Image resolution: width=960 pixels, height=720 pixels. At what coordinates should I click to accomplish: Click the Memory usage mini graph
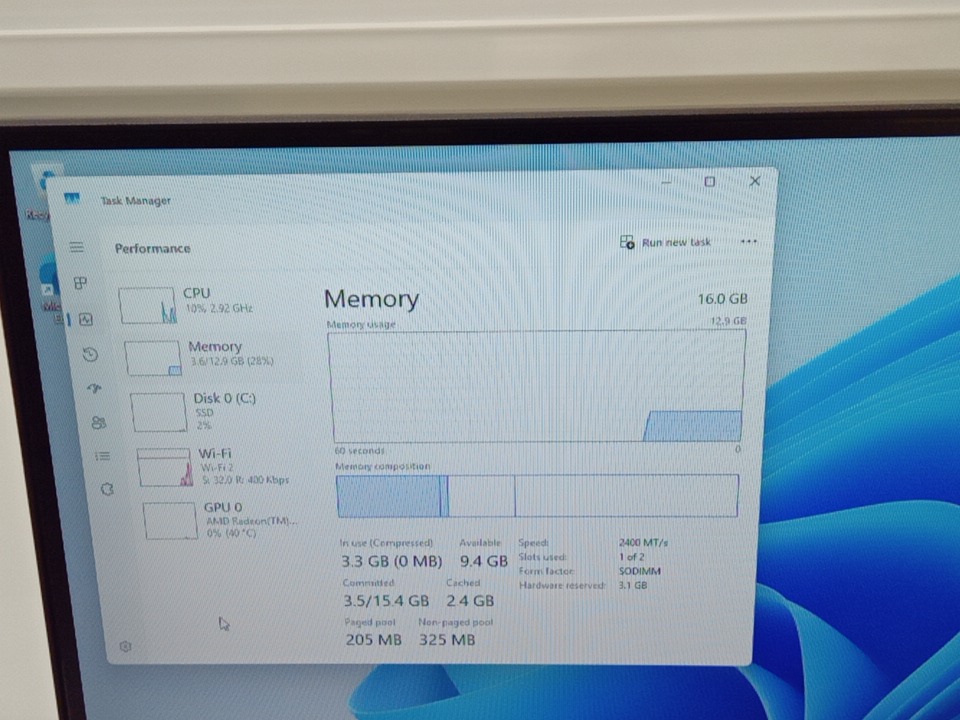(153, 358)
